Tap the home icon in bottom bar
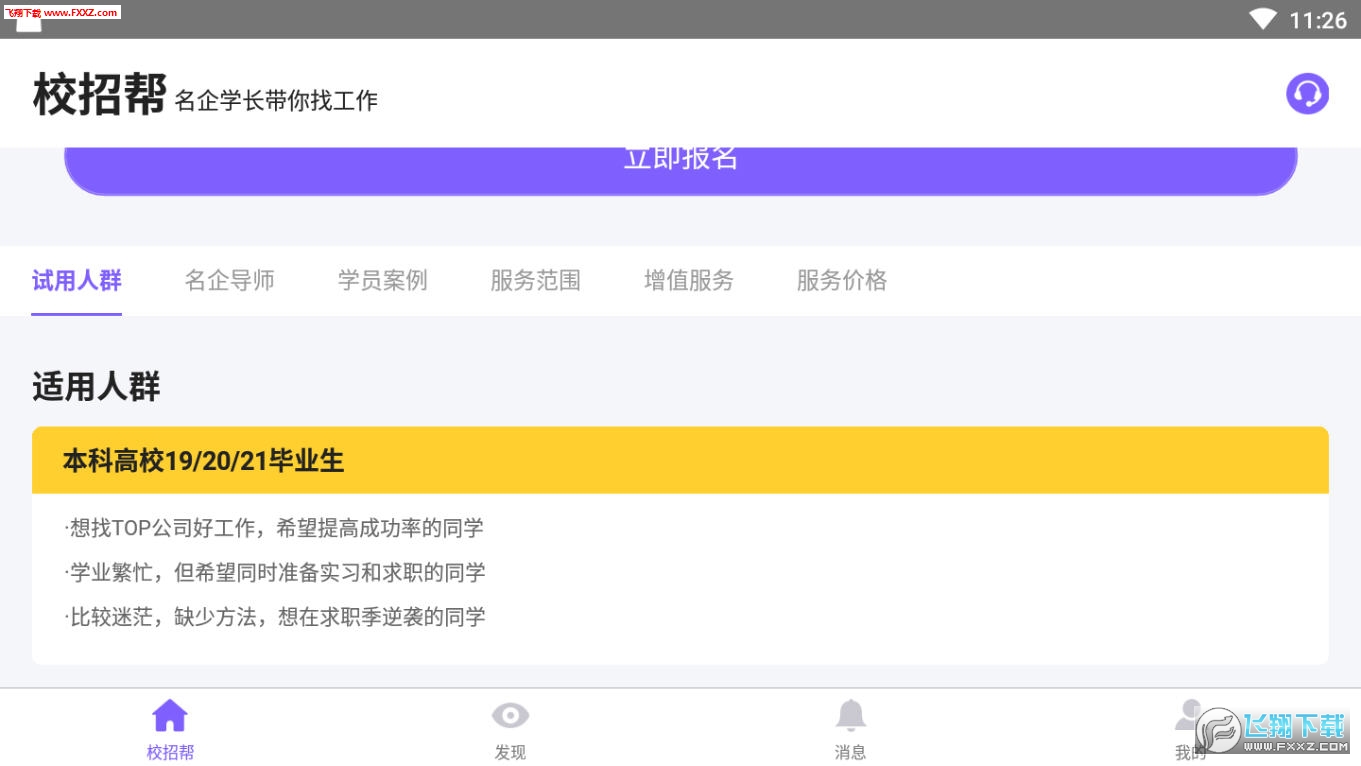The height and width of the screenshot is (766, 1361). 170,716
